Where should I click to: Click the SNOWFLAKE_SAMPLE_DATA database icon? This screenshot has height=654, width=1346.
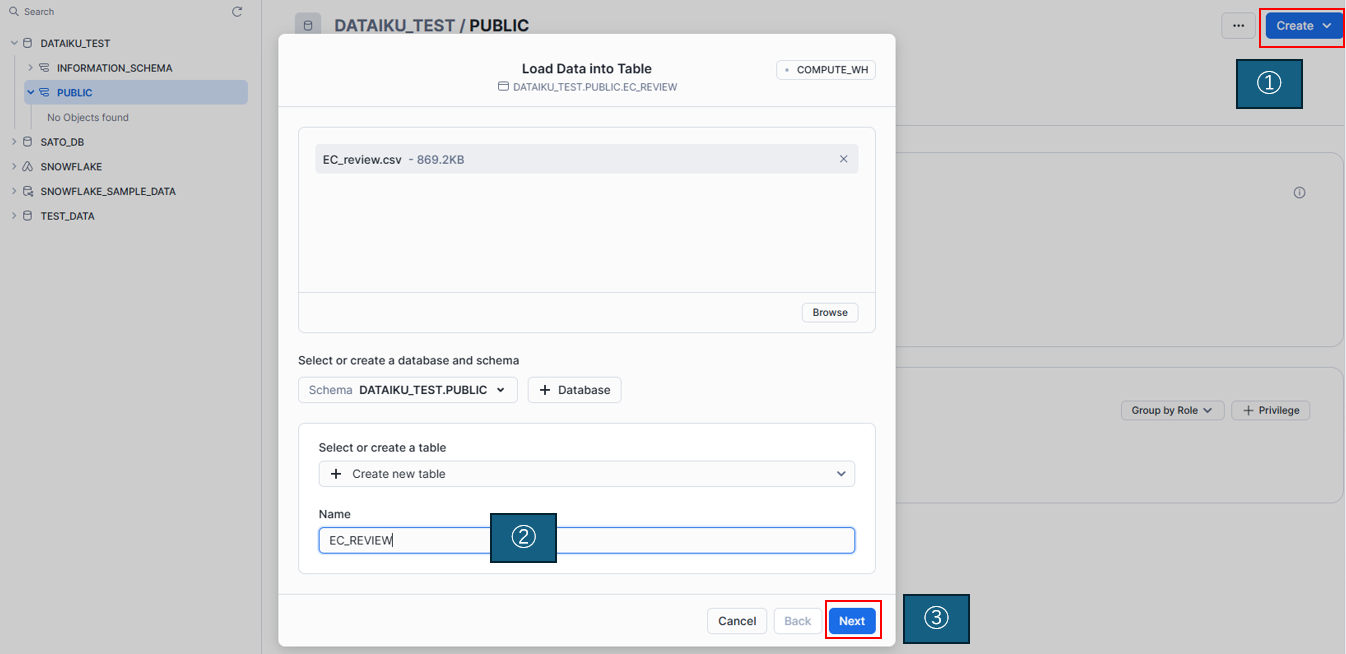28,191
